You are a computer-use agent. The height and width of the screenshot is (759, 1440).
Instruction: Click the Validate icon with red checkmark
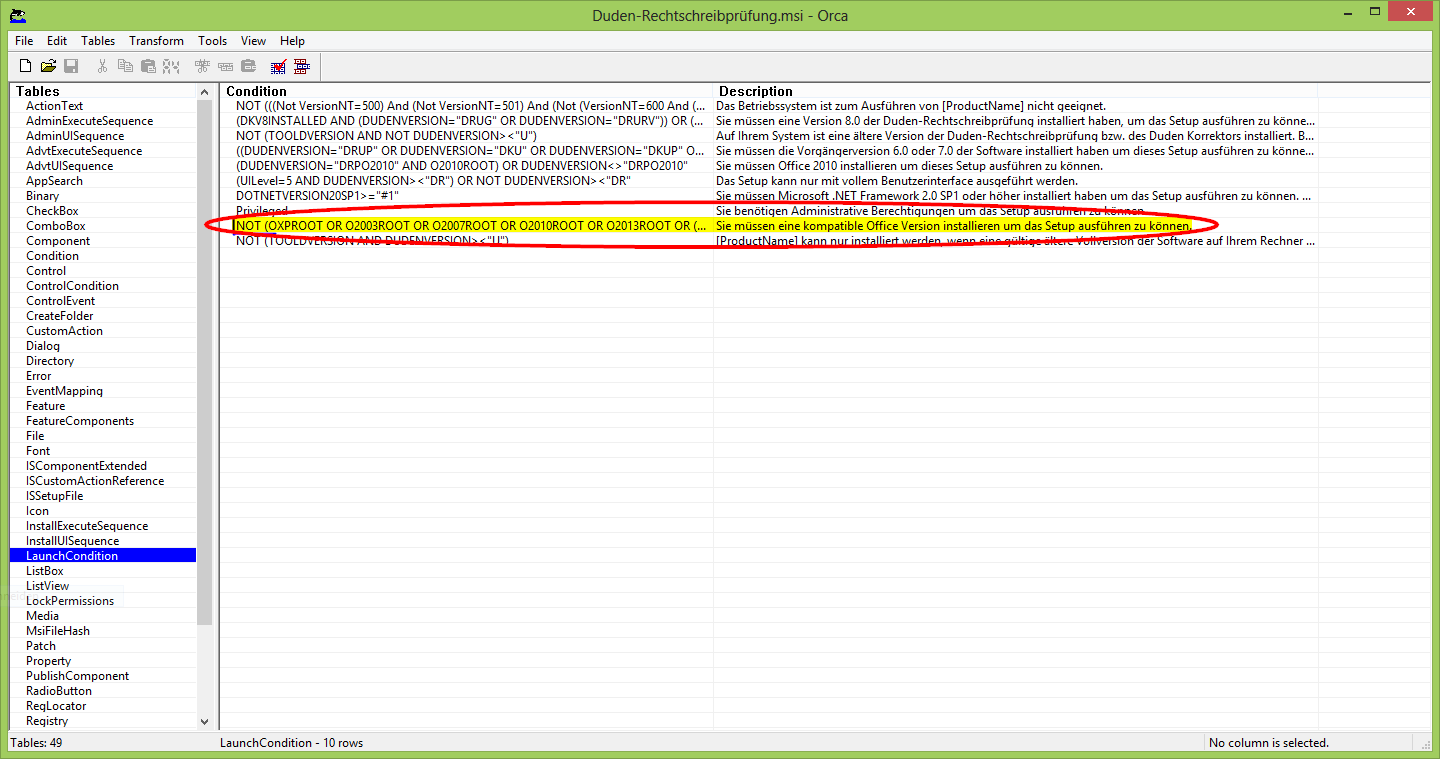pyautogui.click(x=279, y=66)
